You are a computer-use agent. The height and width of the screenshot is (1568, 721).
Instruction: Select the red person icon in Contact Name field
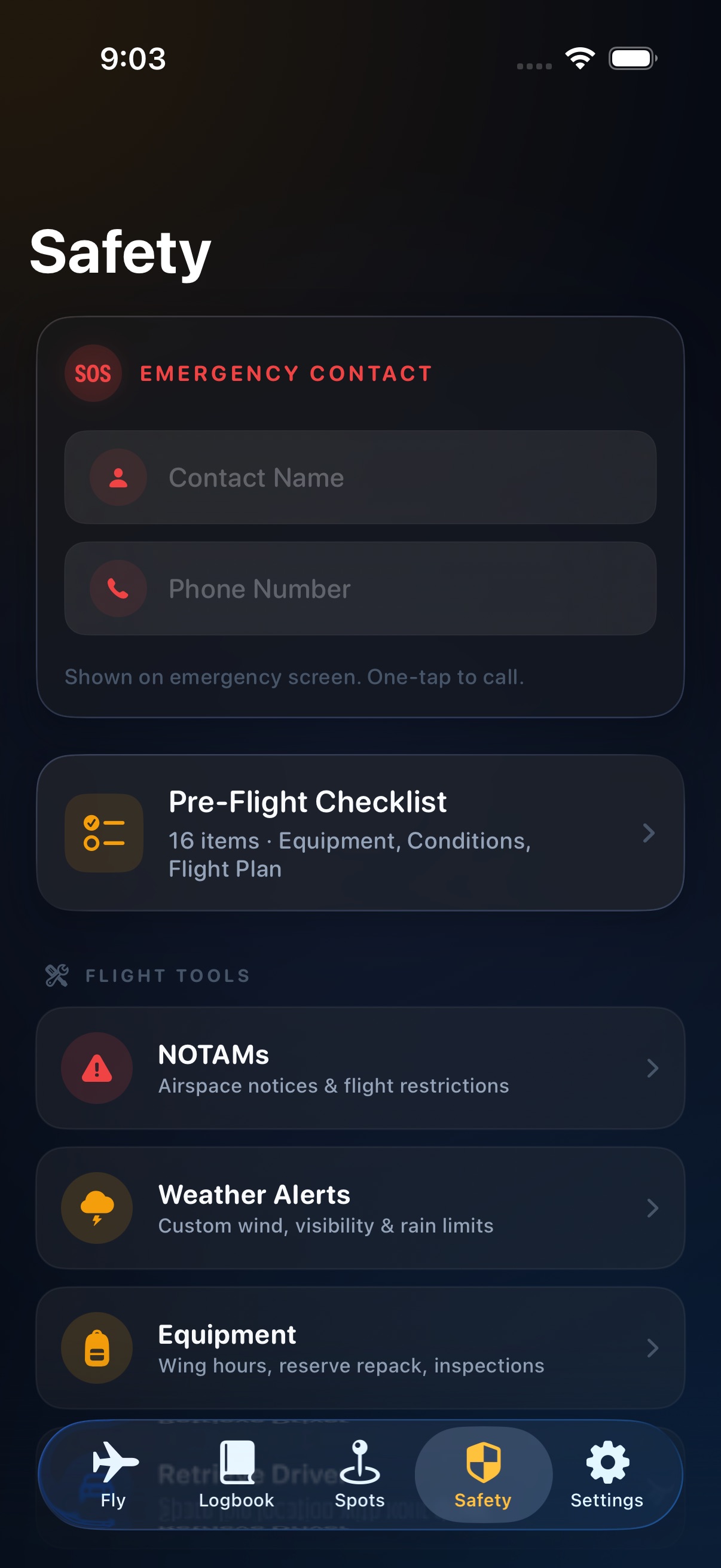(x=118, y=478)
